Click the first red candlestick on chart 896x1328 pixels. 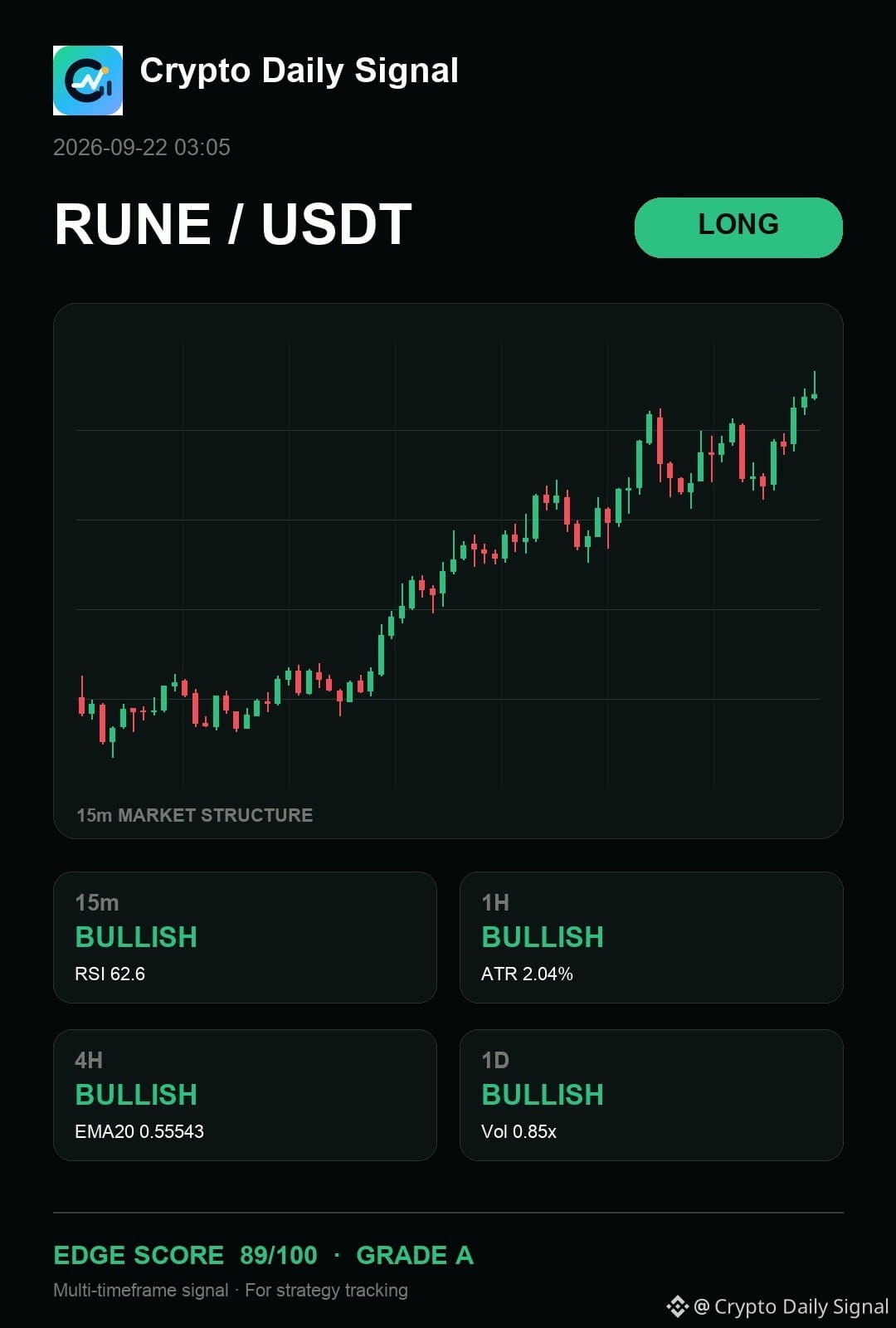81,697
